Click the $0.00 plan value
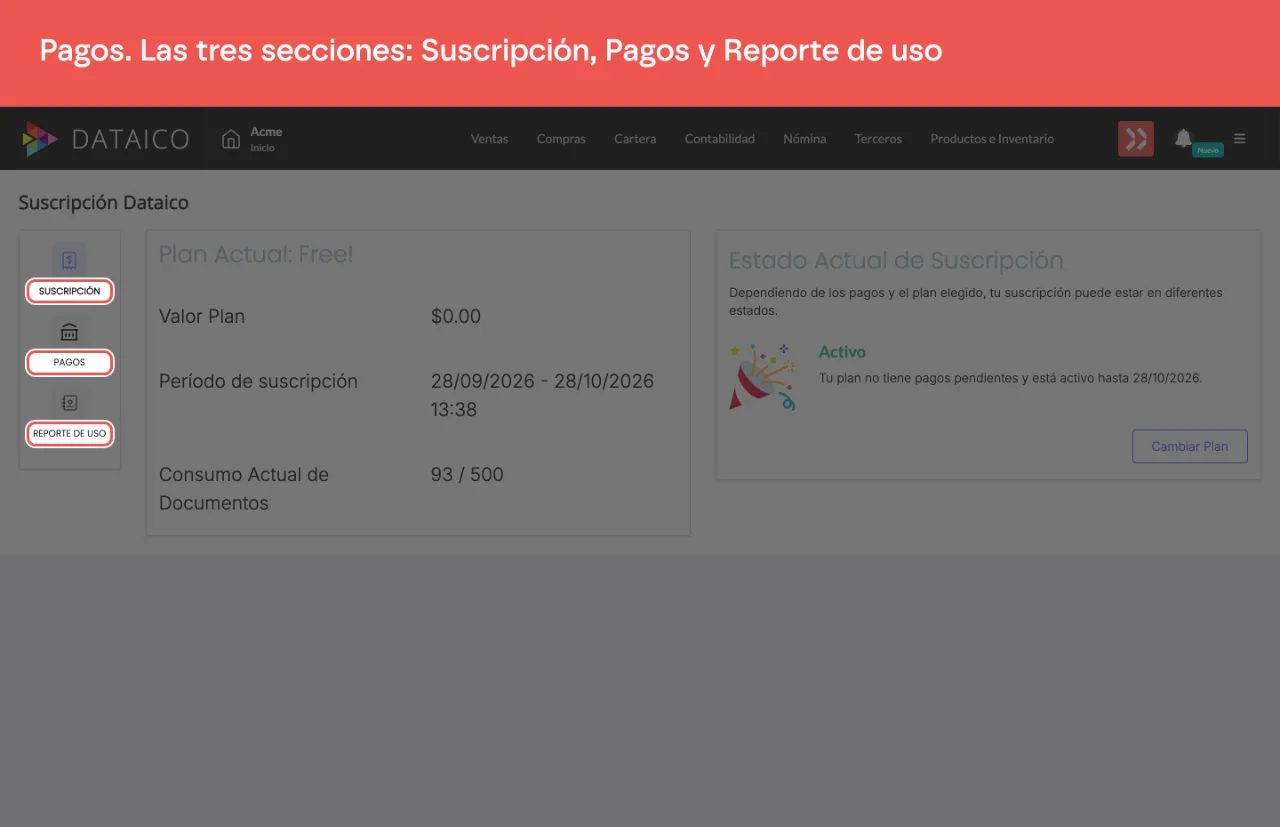The height and width of the screenshot is (827, 1280). [x=456, y=316]
